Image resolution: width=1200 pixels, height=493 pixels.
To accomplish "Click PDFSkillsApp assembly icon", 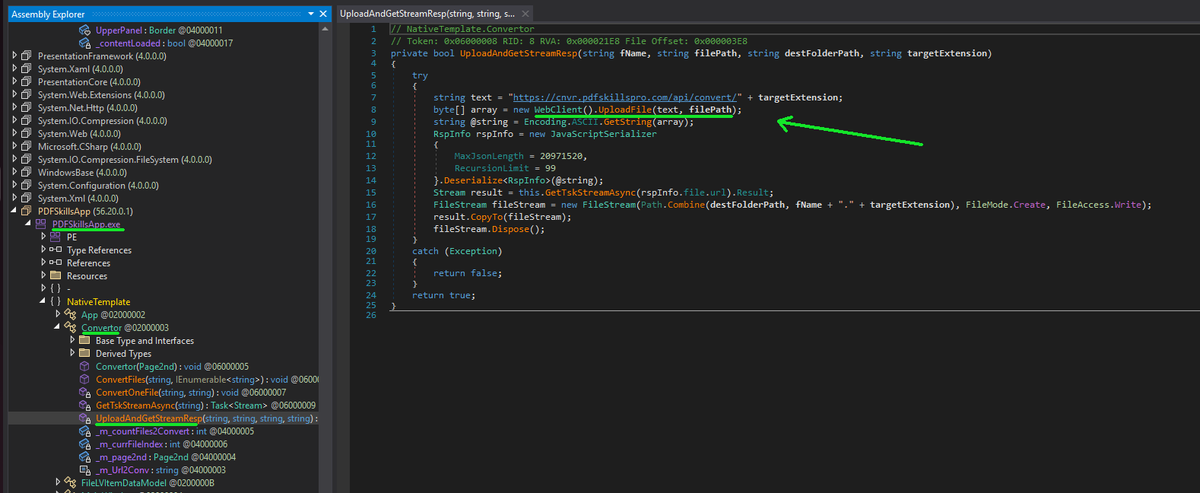I will coord(27,211).
